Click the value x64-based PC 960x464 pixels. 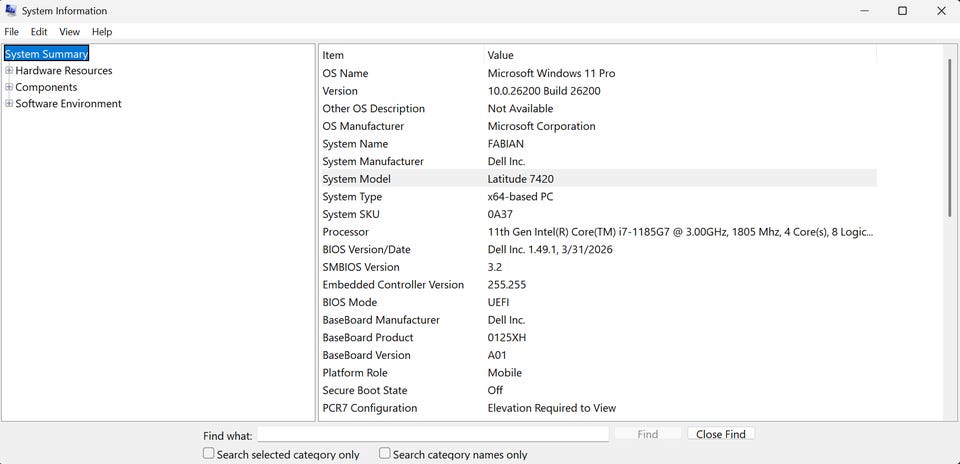[520, 196]
